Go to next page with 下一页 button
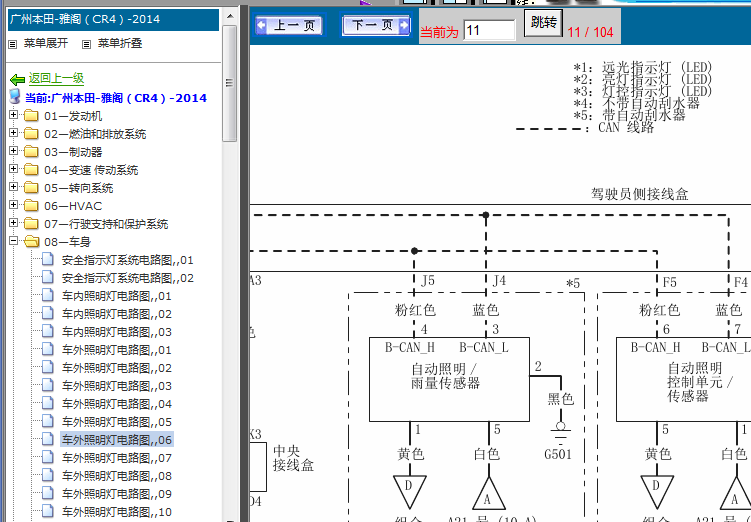Screen dimensions: 751x522 click(376, 25)
